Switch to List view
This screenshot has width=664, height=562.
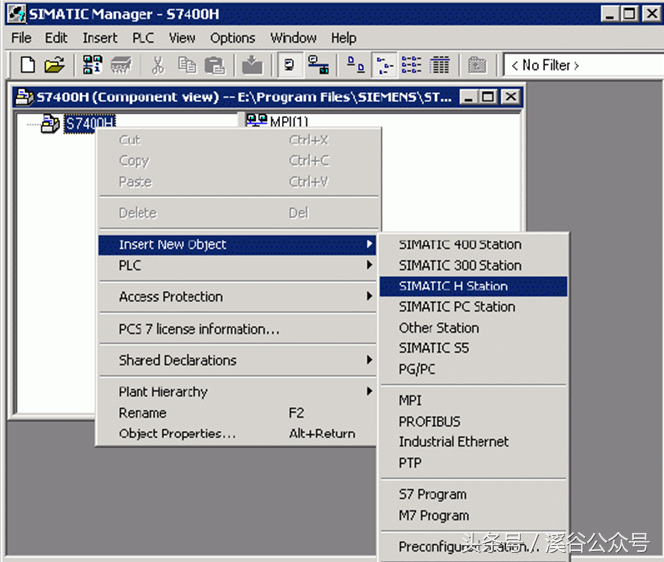pos(411,65)
